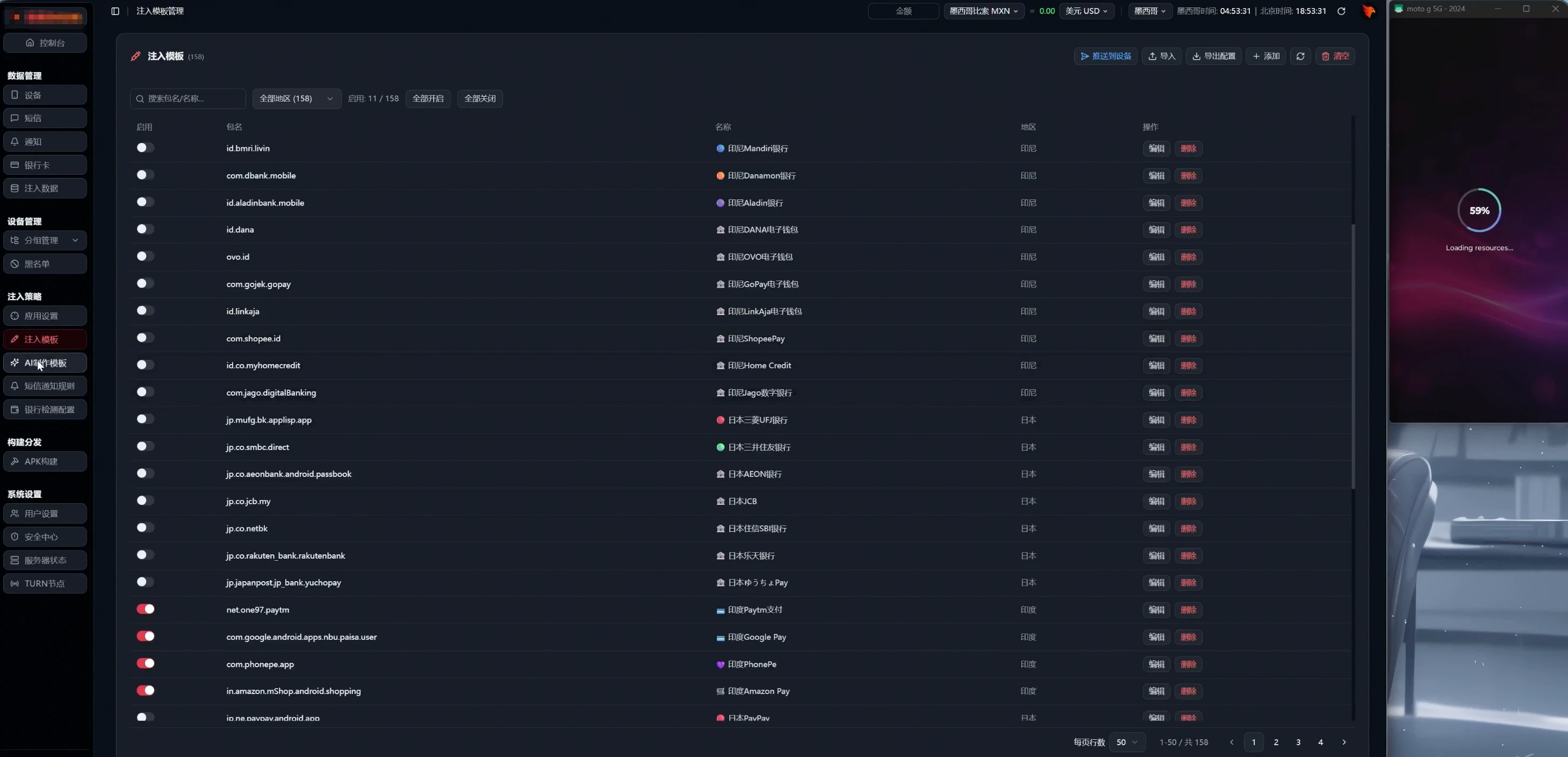Open the 全部地区 (158) region dropdown

tap(297, 99)
